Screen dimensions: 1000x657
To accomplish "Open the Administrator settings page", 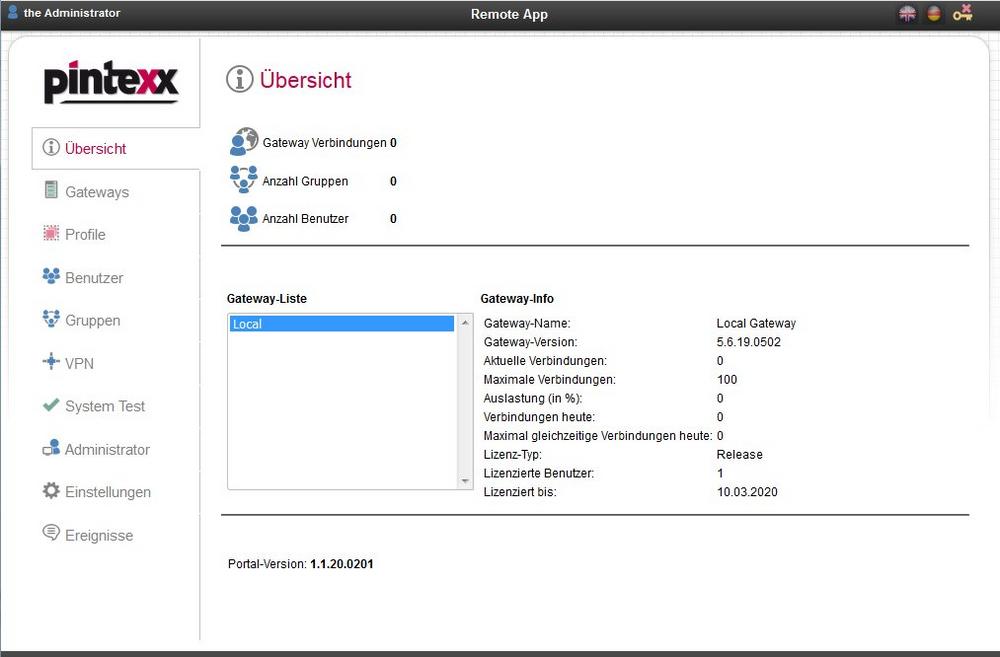I will point(107,450).
